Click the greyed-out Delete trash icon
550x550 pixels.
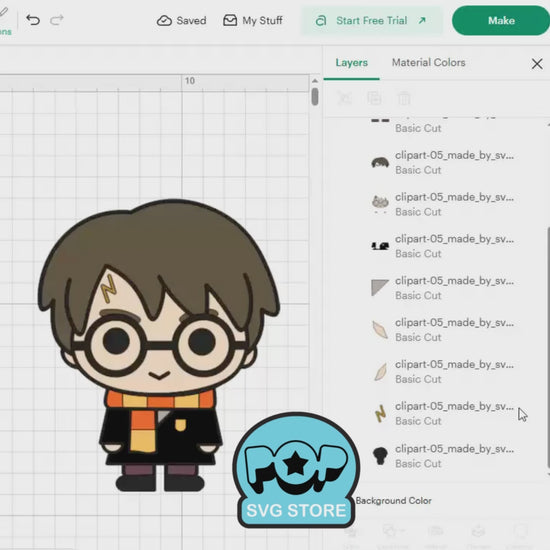tap(404, 98)
